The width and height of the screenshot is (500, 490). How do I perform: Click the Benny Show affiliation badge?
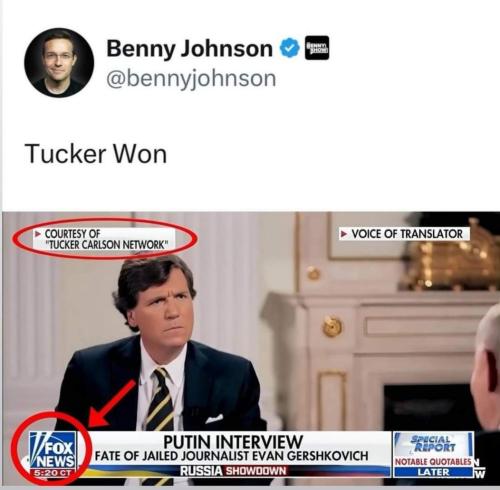click(317, 48)
